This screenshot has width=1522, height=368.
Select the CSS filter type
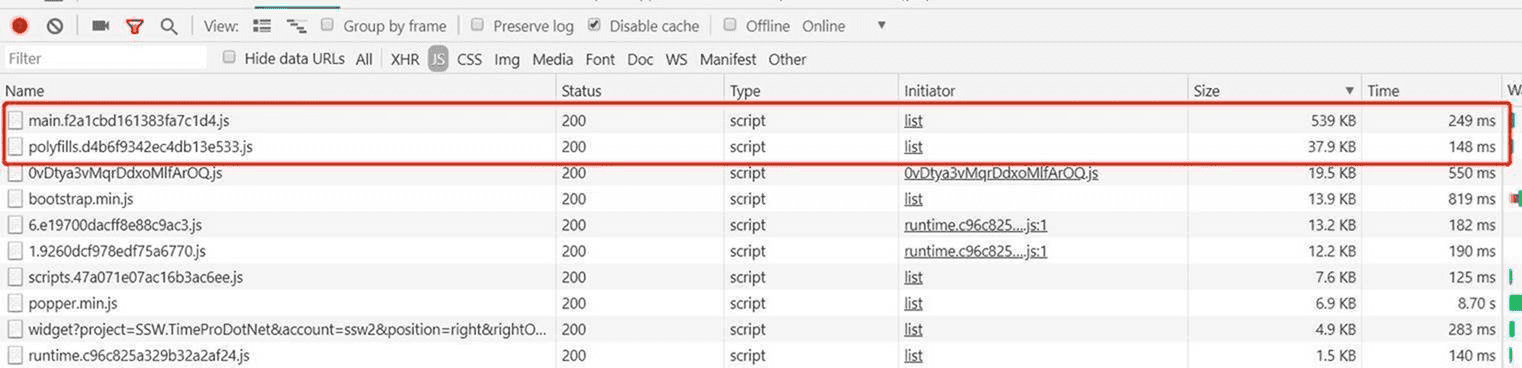(469, 59)
